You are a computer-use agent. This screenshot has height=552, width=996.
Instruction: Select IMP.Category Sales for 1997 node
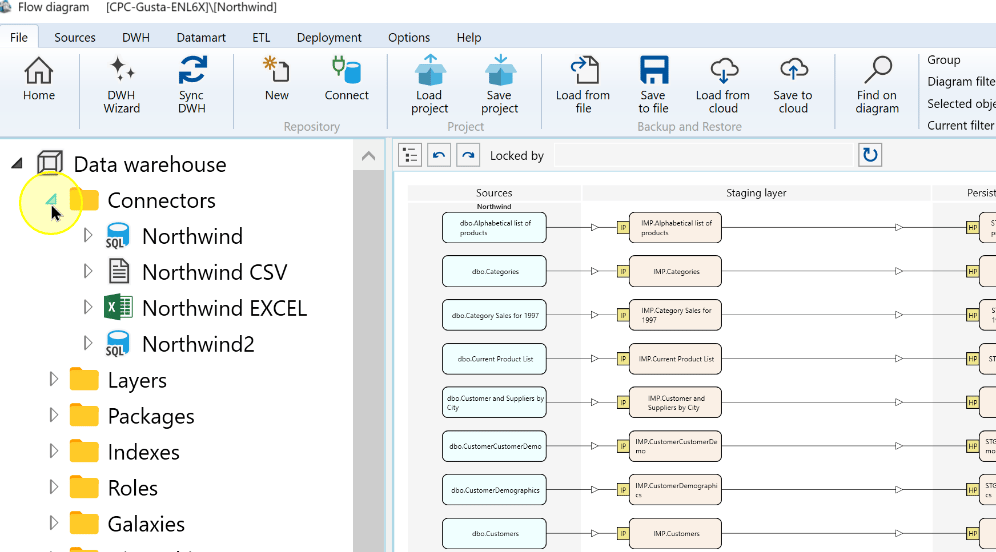(675, 315)
